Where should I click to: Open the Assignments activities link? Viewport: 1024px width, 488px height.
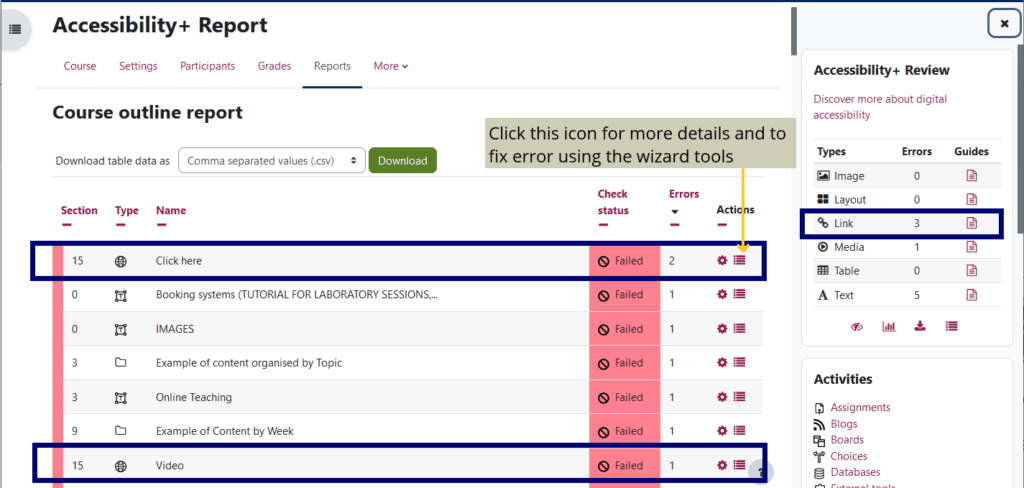click(x=859, y=408)
